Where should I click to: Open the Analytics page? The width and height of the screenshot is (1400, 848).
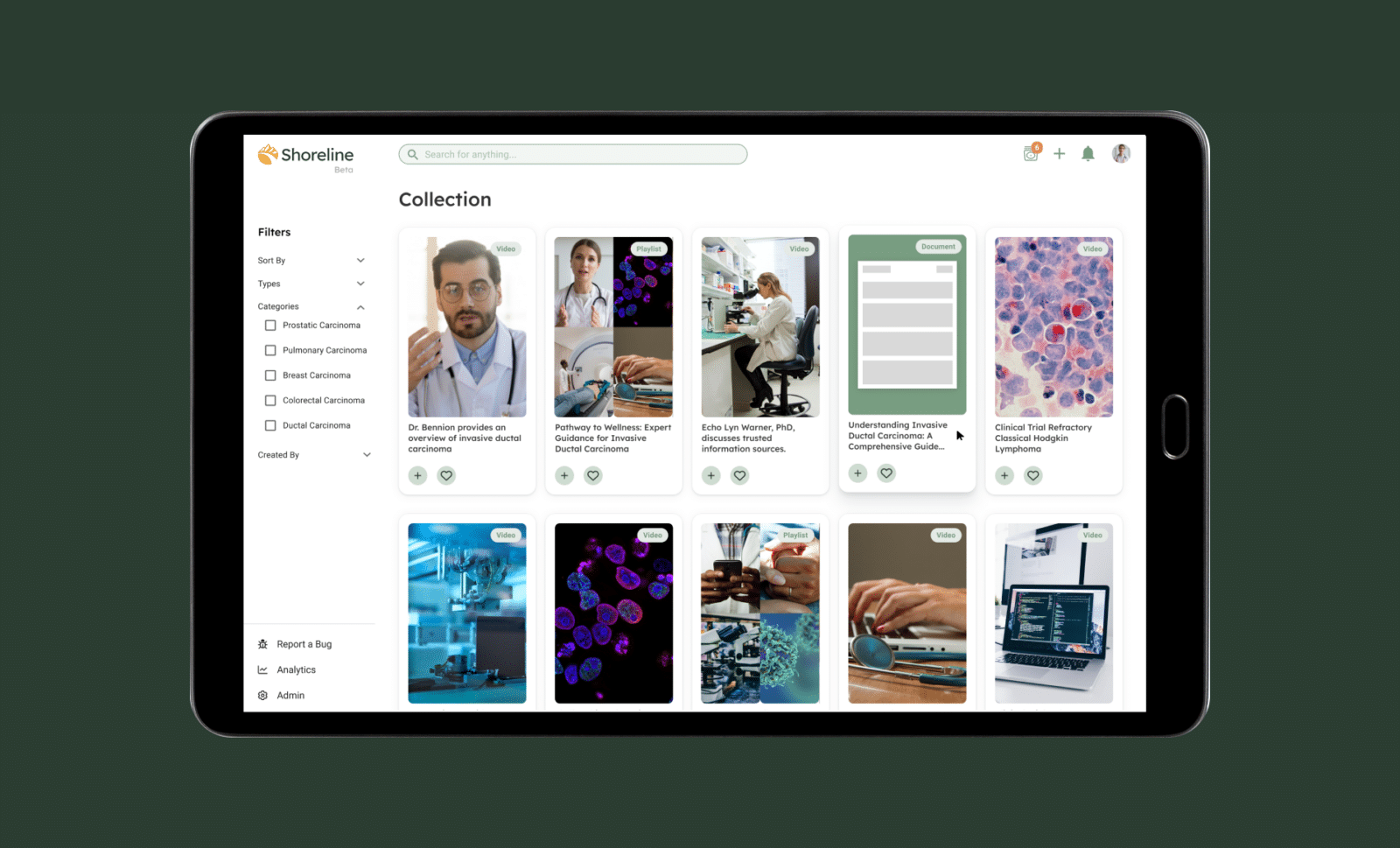[296, 670]
